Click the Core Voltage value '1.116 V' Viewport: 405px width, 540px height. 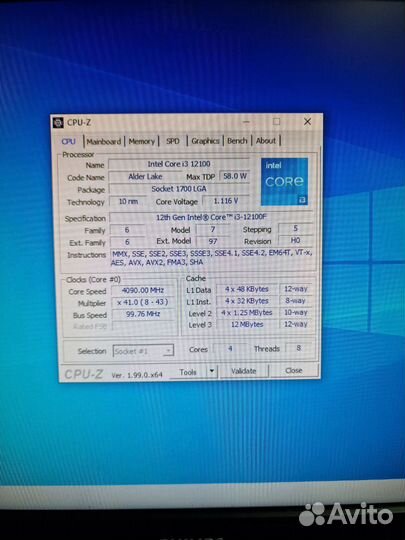point(226,201)
